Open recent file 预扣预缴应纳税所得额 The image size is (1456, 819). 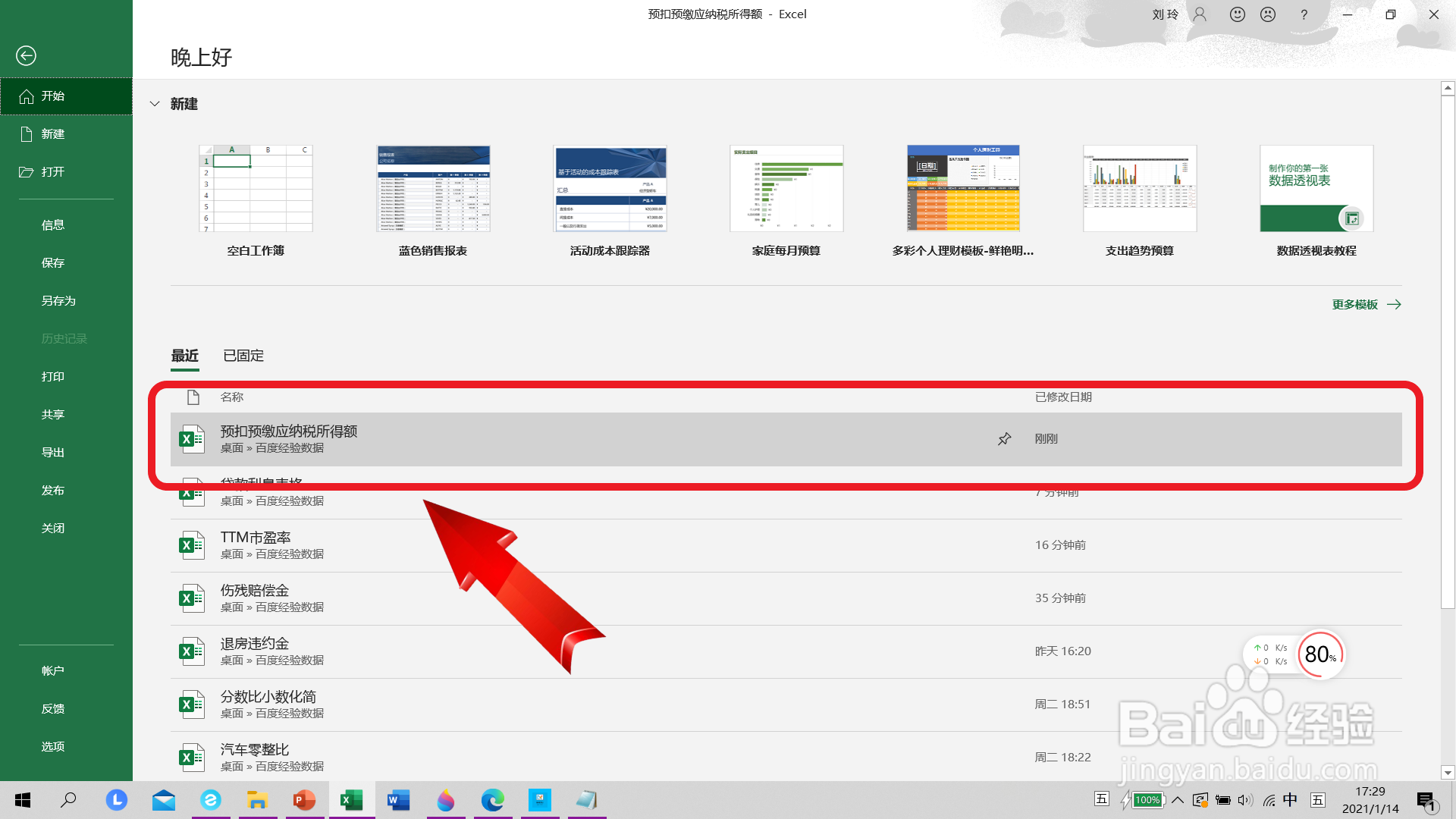786,439
